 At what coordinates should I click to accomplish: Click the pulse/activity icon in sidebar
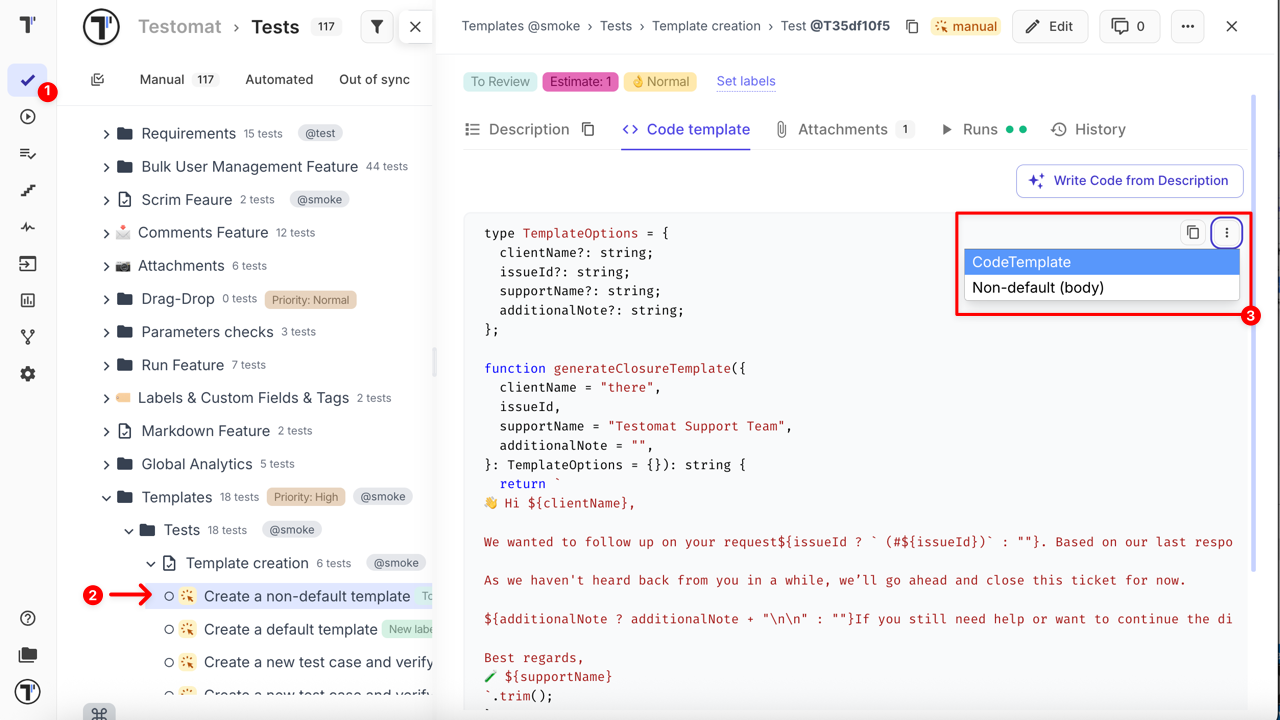coord(27,227)
